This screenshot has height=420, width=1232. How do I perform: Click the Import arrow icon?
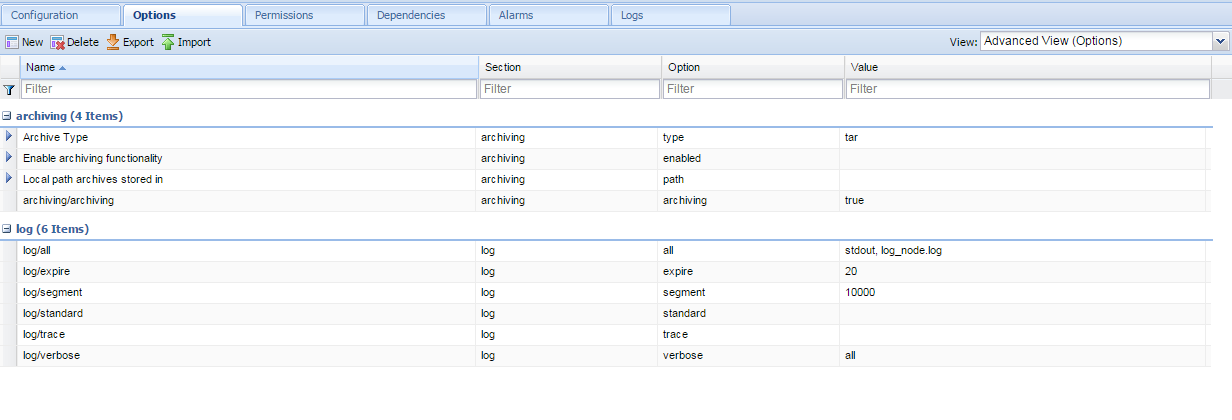point(168,42)
